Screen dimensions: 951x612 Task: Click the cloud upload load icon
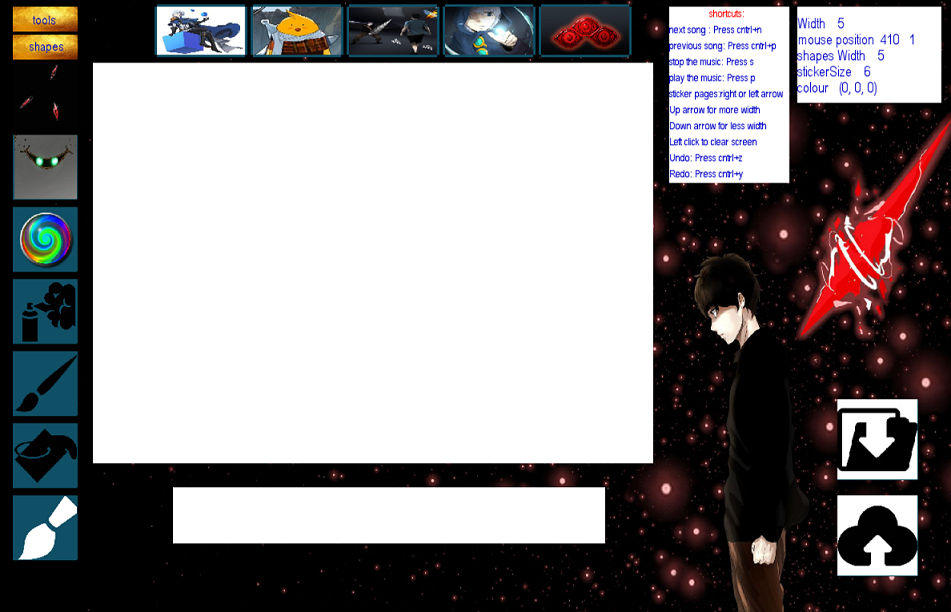coord(877,535)
